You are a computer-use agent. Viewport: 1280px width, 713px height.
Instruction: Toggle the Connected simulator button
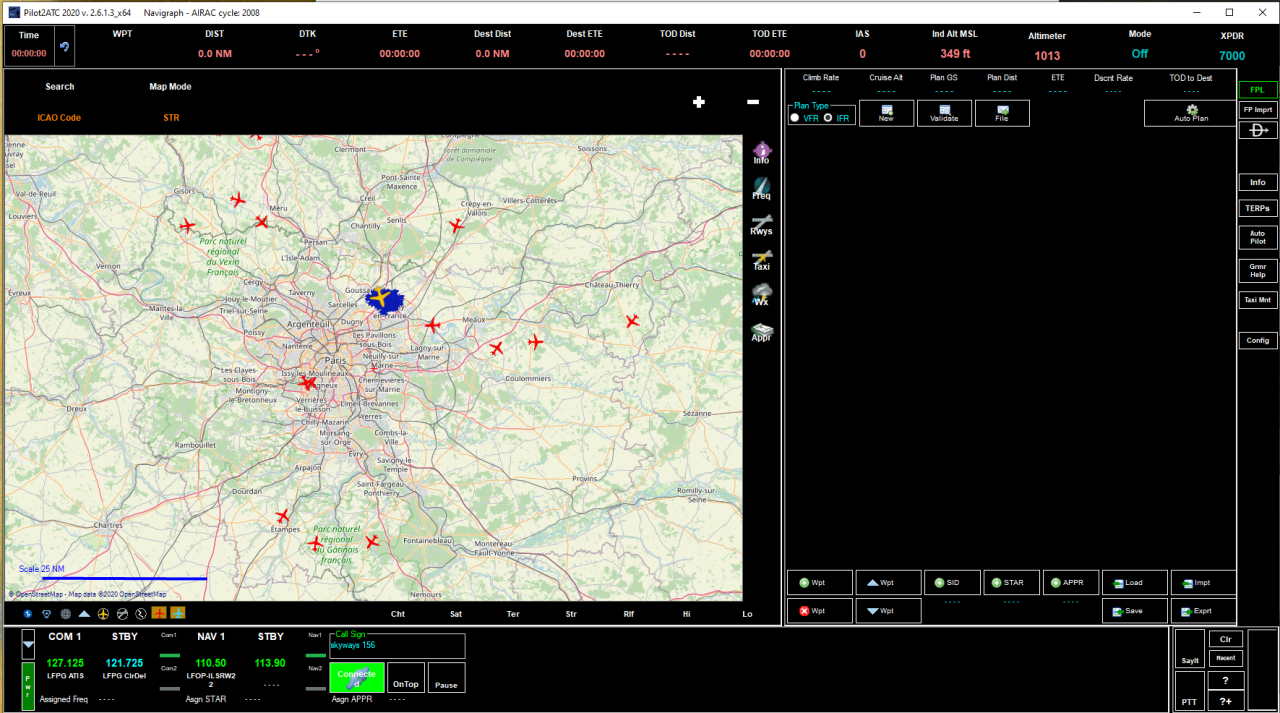[x=357, y=677]
